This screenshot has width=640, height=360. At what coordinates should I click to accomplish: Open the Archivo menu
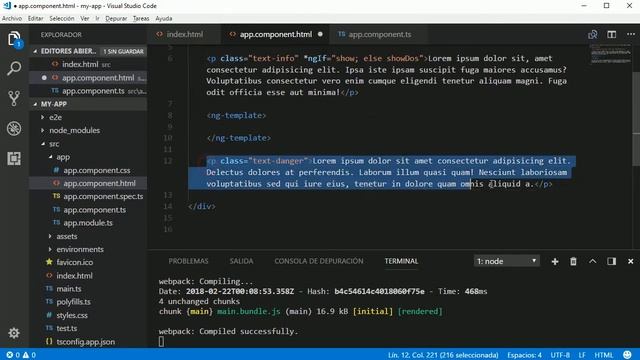(12, 18)
